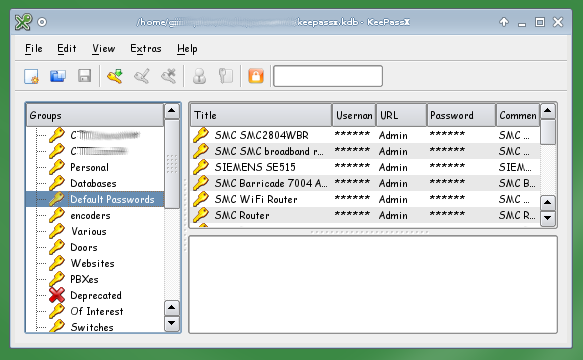Edit entry using the greyed key pencil icon
Viewport: 583px width, 360px height.
click(142, 76)
